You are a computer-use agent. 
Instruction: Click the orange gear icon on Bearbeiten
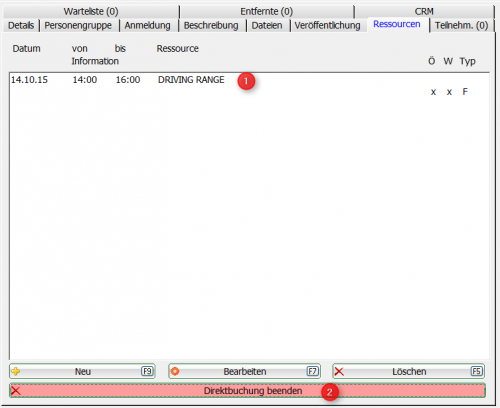pyautogui.click(x=175, y=371)
